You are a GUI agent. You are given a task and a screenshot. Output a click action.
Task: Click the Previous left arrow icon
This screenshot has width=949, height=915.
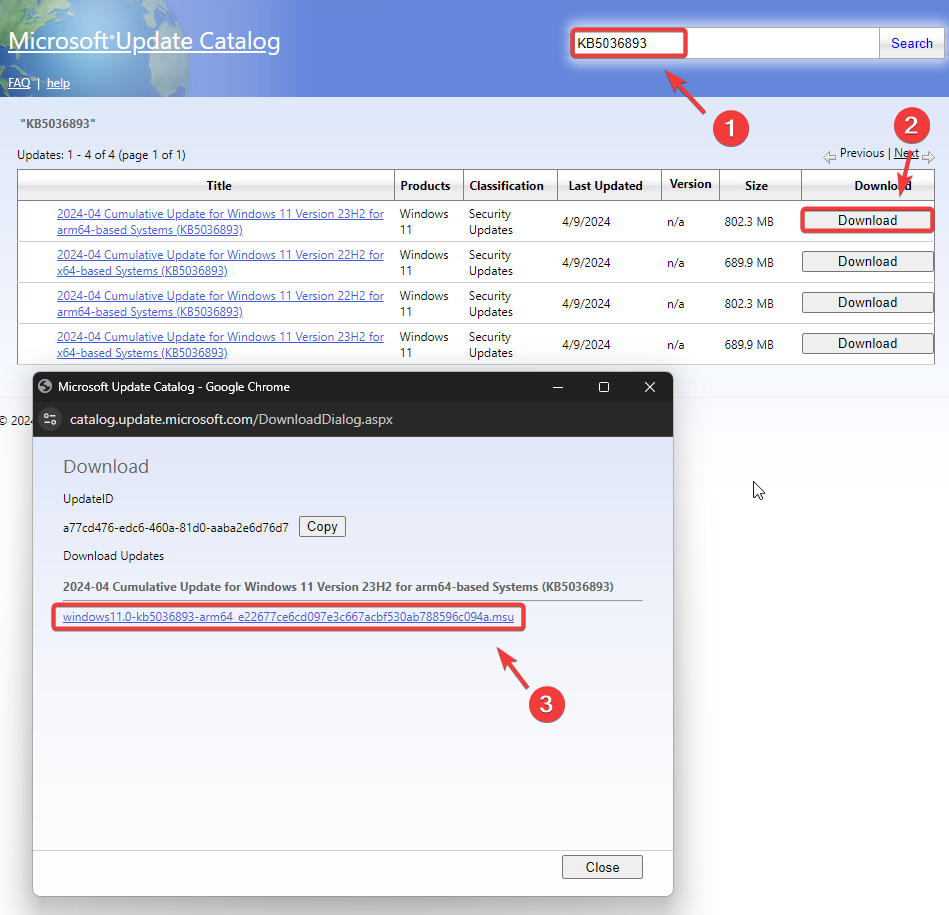click(x=829, y=157)
